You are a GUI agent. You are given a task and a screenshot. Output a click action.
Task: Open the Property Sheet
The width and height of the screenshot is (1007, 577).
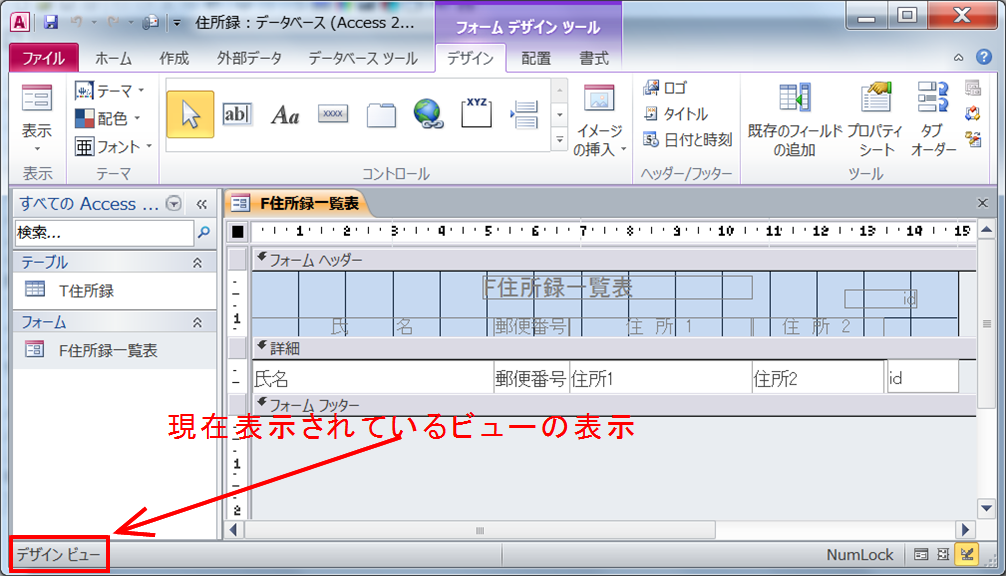tap(875, 121)
